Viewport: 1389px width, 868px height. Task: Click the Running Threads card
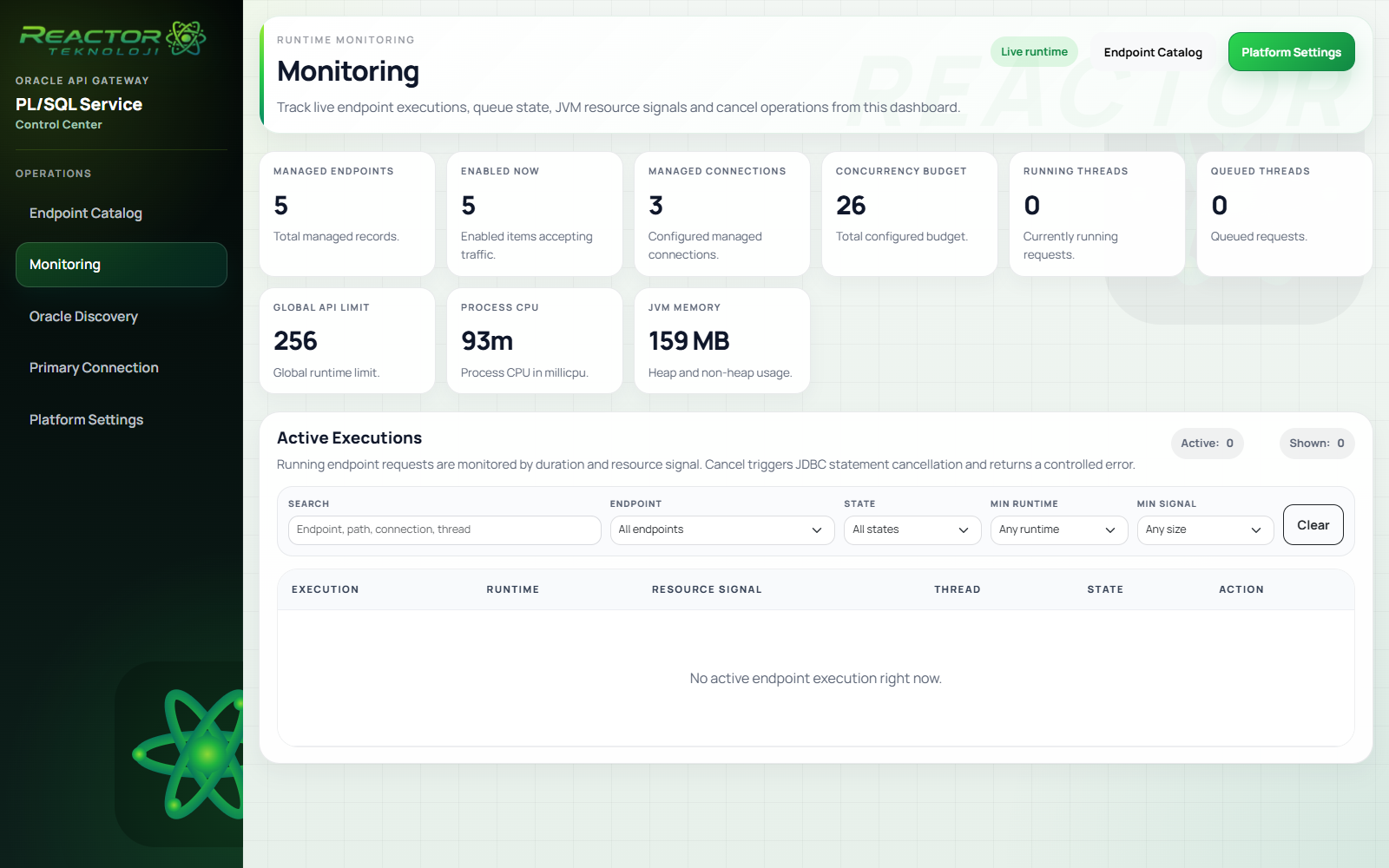[1097, 214]
